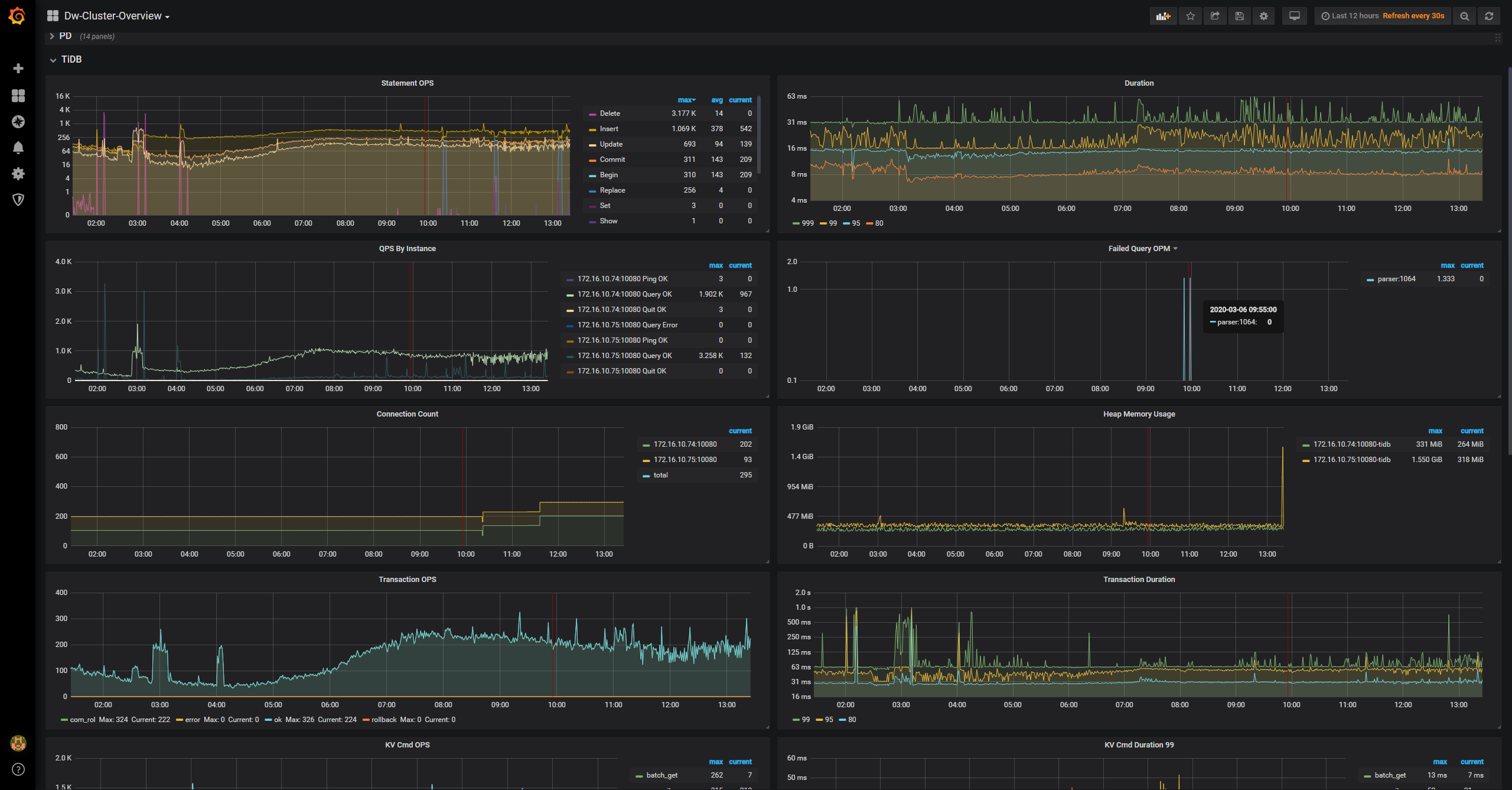Expand the PD row
Viewport: 1512px width, 790px height.
(x=65, y=36)
